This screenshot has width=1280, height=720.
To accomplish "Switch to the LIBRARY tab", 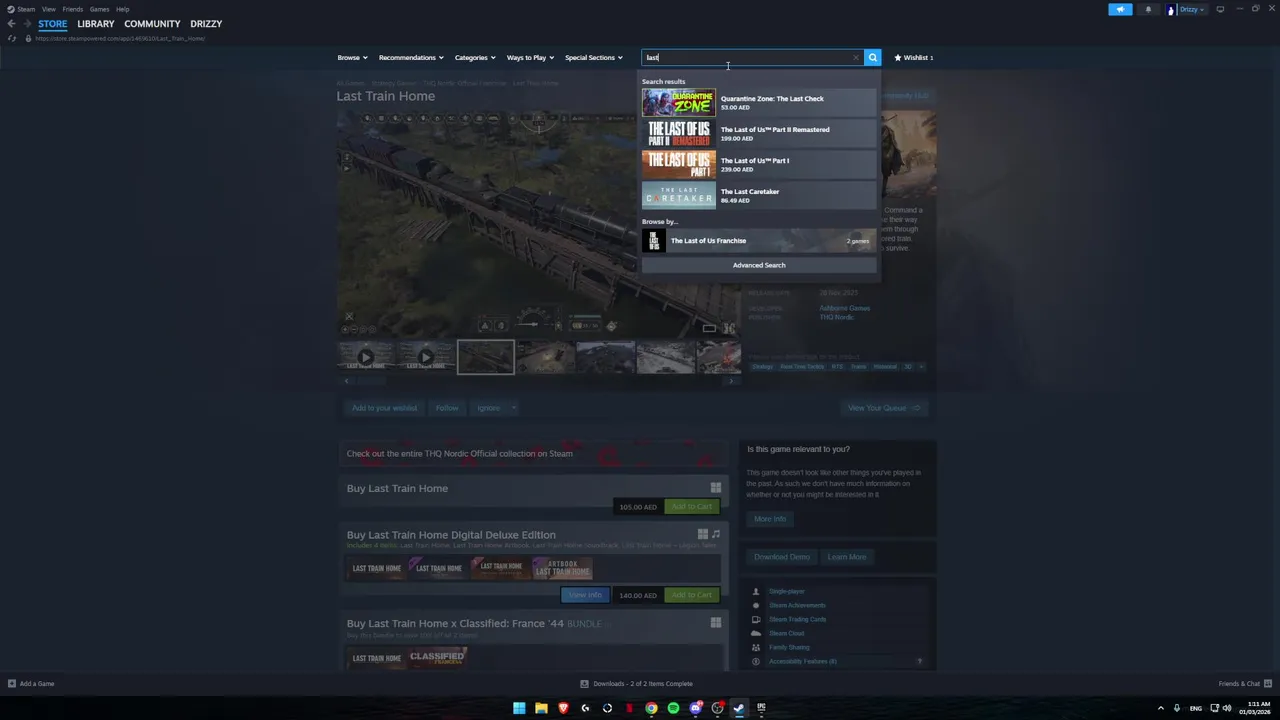I will [96, 24].
